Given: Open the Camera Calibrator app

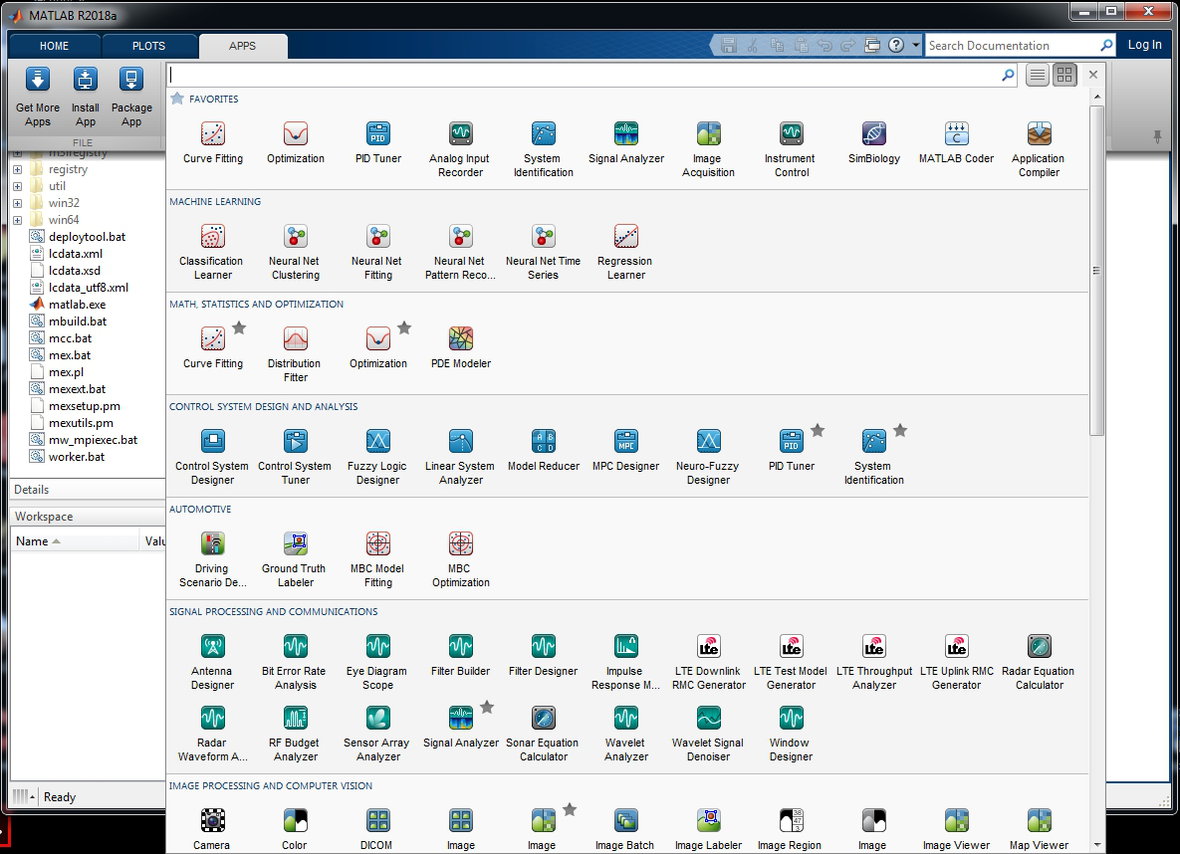Looking at the screenshot, I should [x=212, y=828].
